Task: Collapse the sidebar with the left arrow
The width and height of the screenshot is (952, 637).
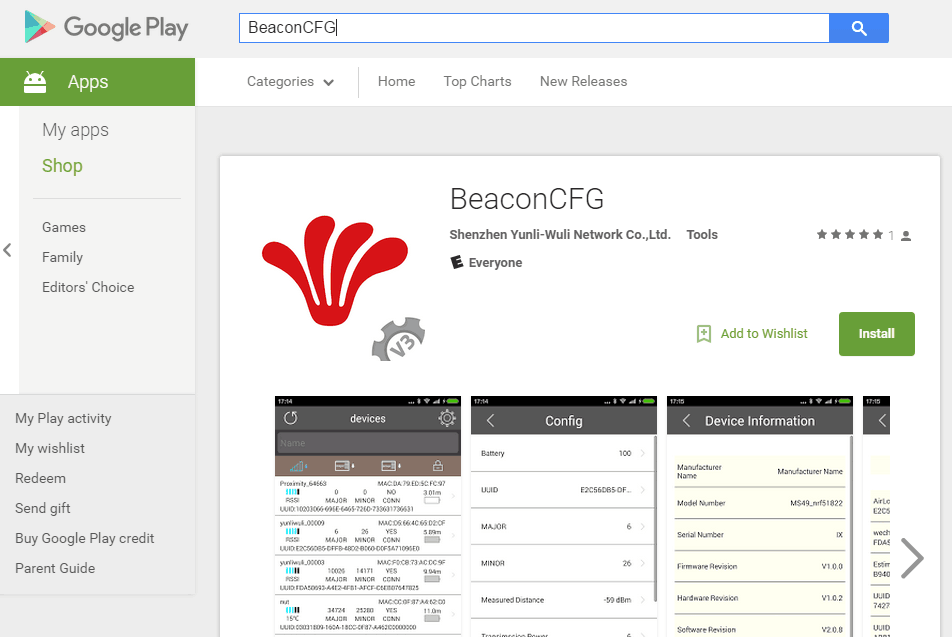Action: tap(7, 250)
